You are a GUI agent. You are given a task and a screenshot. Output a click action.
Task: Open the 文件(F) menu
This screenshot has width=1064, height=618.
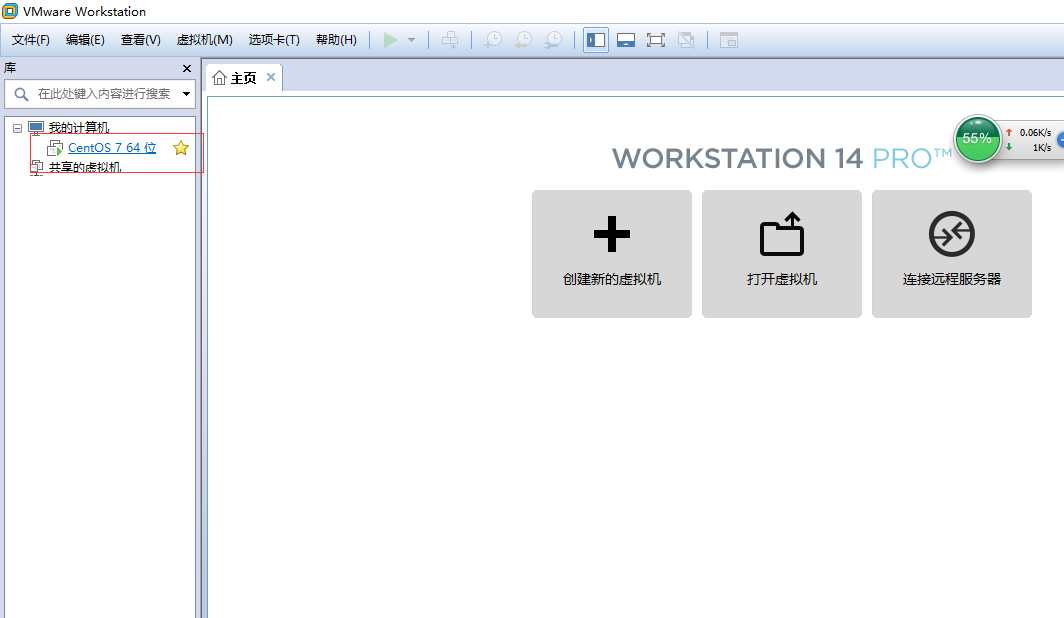point(31,40)
